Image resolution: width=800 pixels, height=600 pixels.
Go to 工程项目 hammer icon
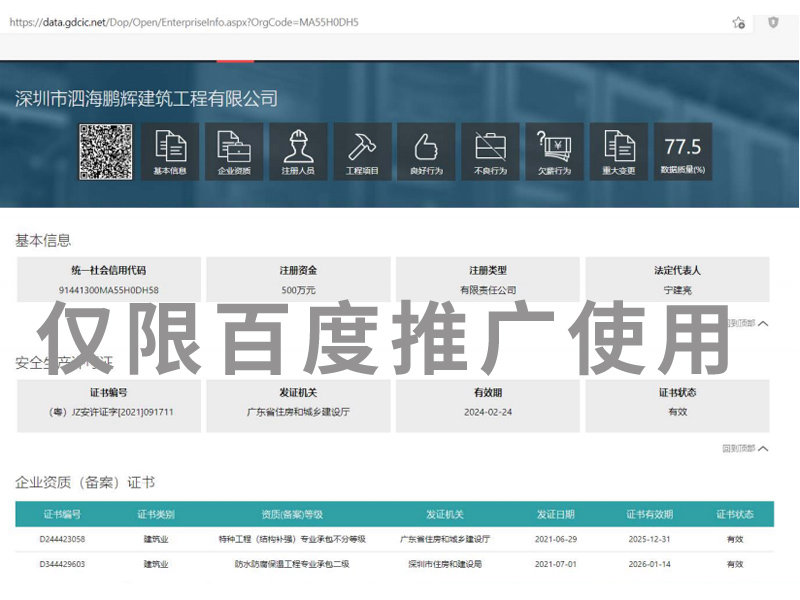(362, 152)
